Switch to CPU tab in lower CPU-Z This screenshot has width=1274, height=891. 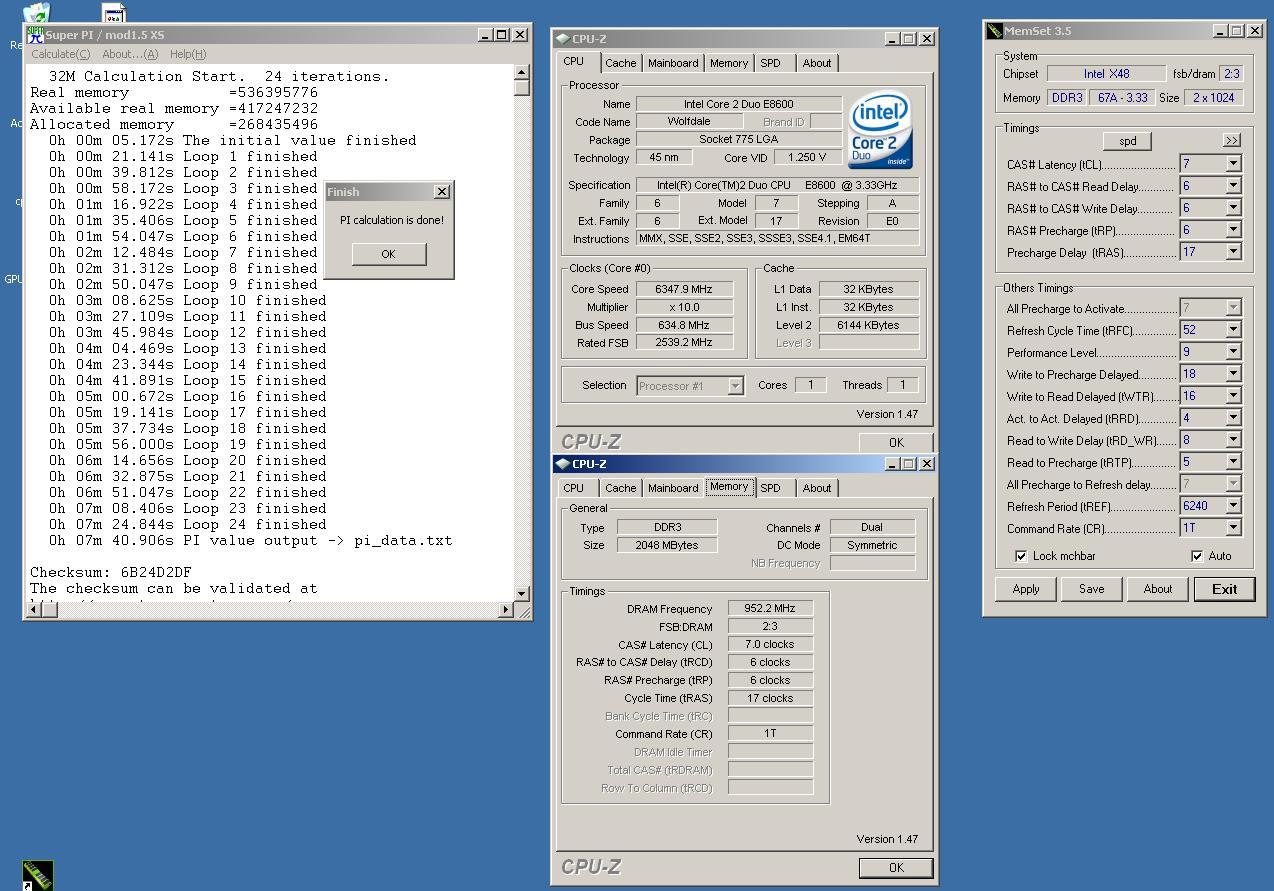click(573, 488)
